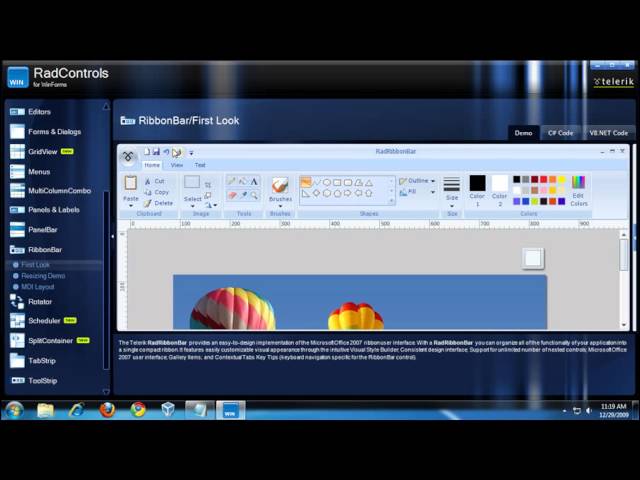Select the Eraser tool
This screenshot has height=480, width=640.
pos(232,195)
